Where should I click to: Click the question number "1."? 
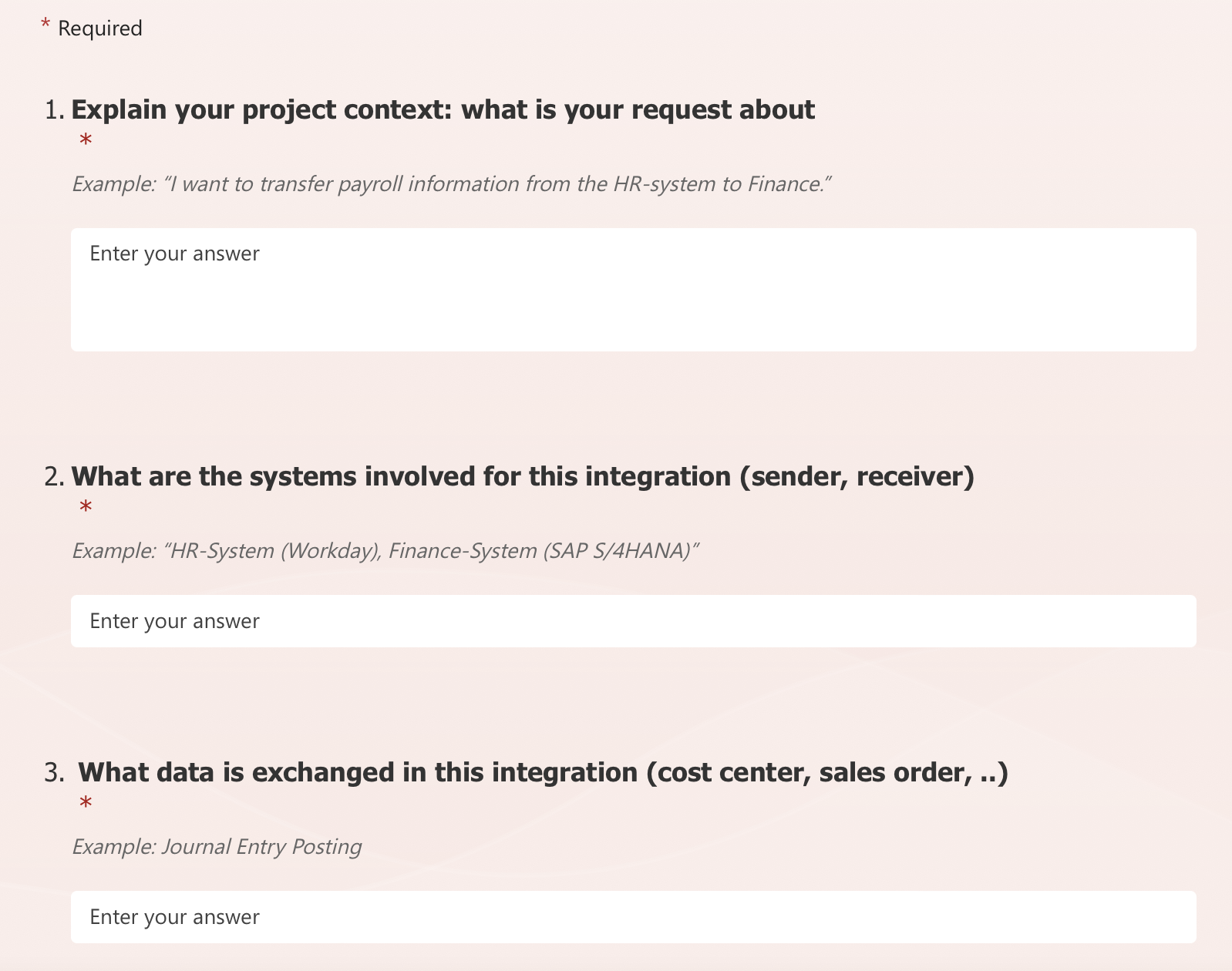coord(55,110)
